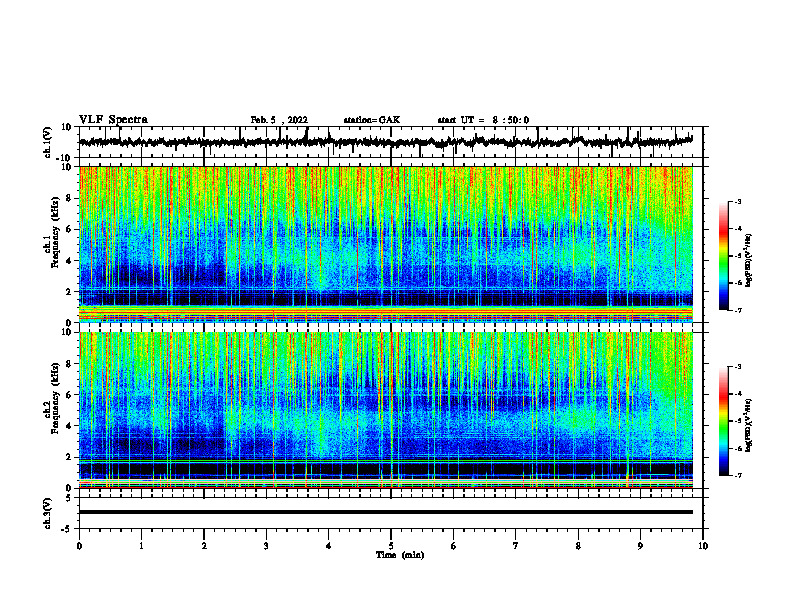
Task: Click the "-3" label on ch.2 color bar
Action: (738, 367)
